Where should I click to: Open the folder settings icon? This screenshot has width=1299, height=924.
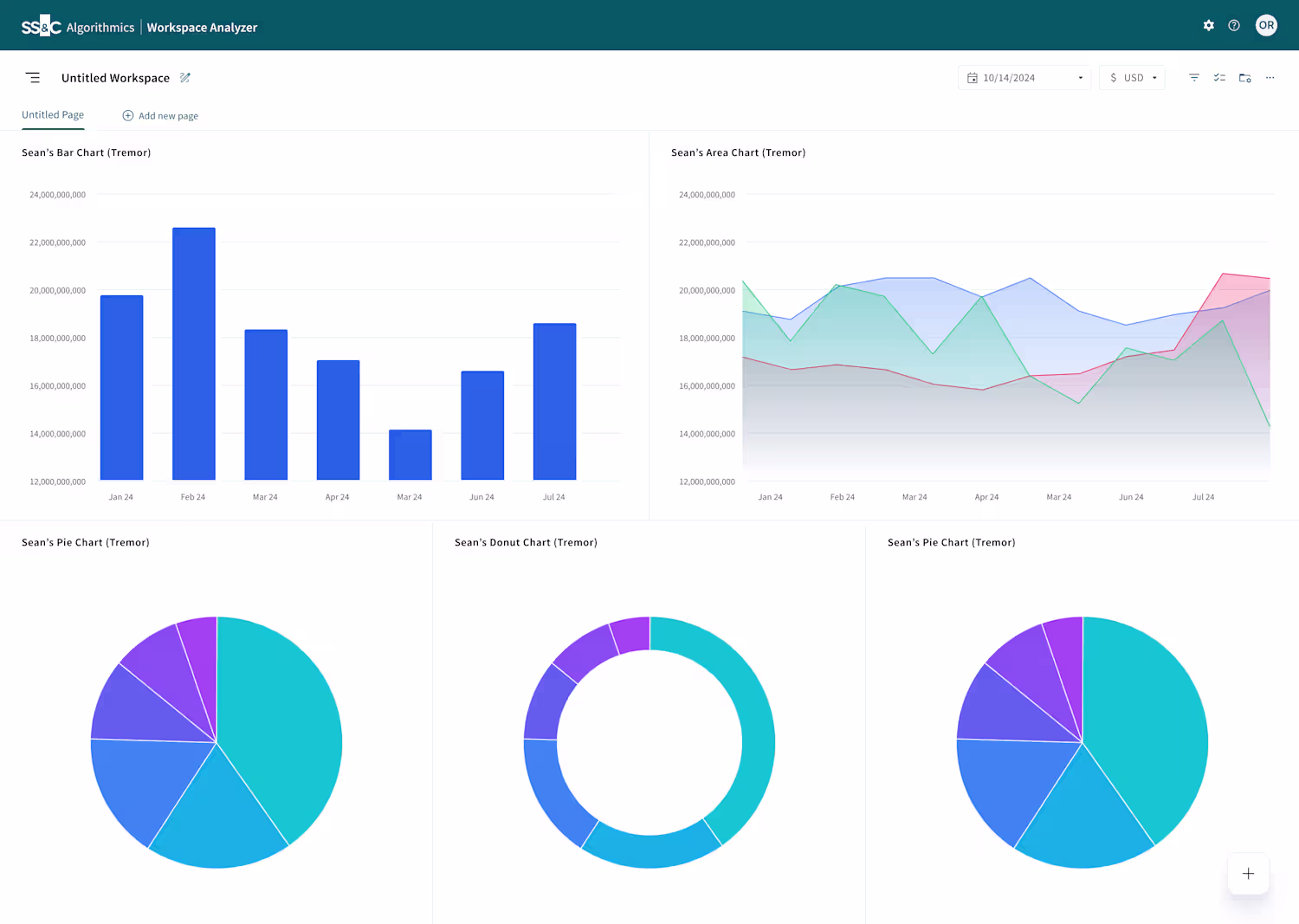(x=1245, y=78)
